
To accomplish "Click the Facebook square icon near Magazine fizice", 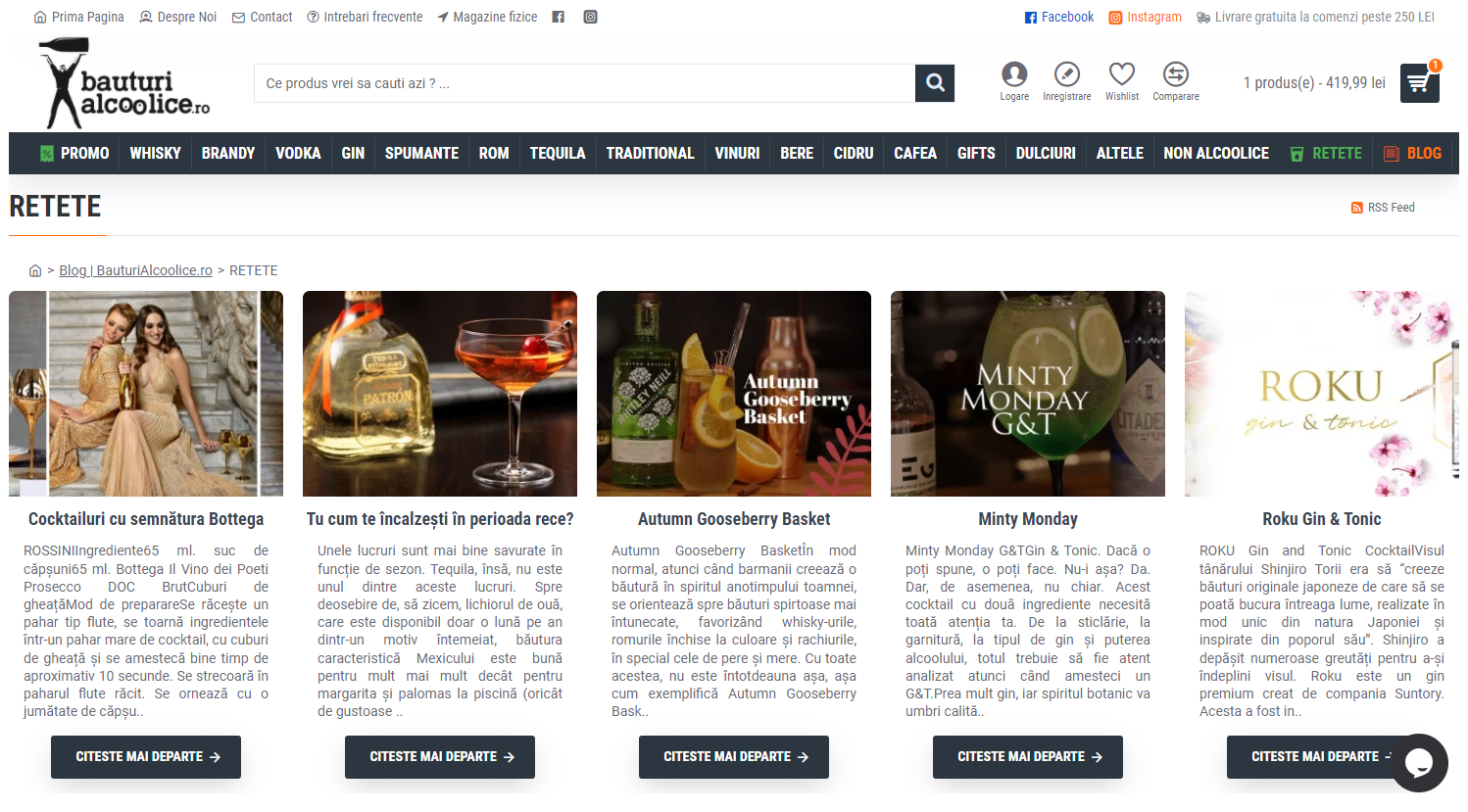I will click(558, 17).
